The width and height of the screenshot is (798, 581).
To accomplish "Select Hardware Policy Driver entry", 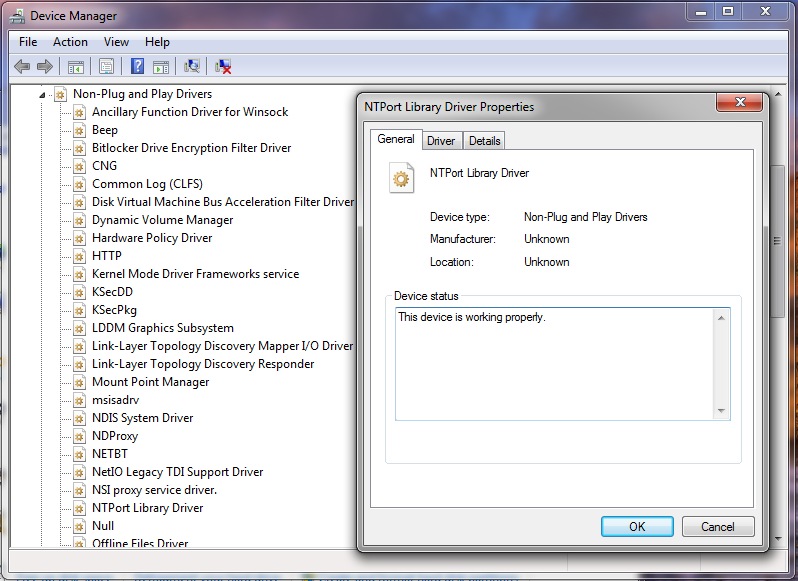I will click(152, 238).
